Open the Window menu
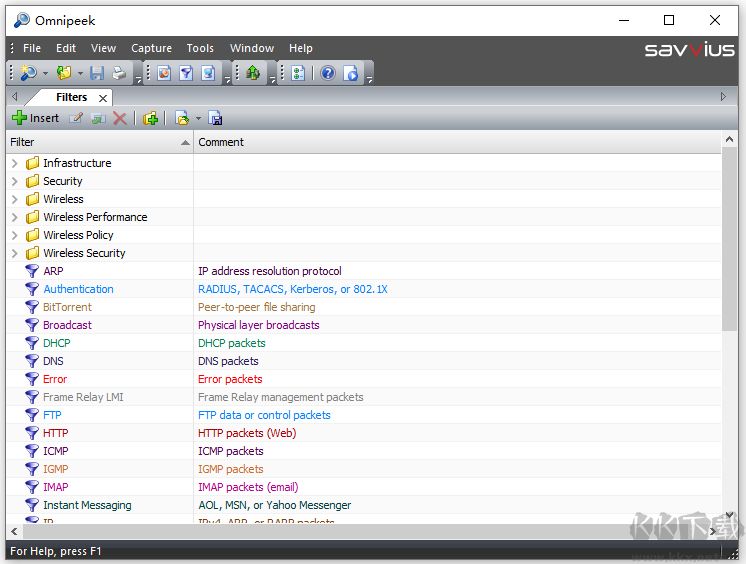Viewport: 746px width, 564px height. 252,48
